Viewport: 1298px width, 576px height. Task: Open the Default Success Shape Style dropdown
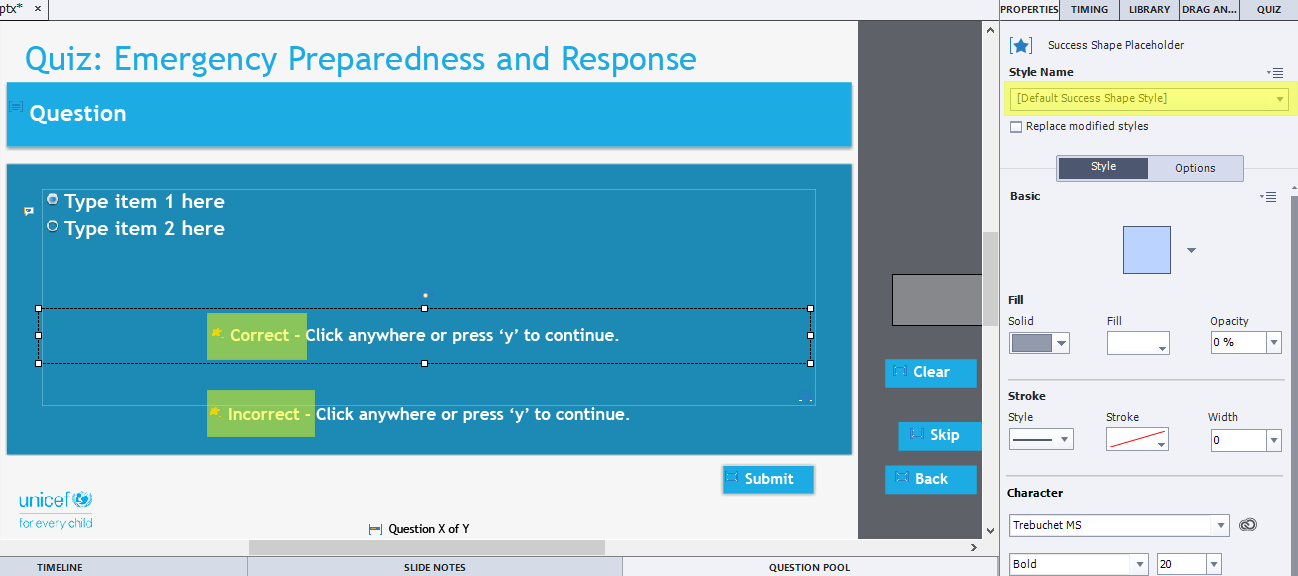coord(1146,98)
